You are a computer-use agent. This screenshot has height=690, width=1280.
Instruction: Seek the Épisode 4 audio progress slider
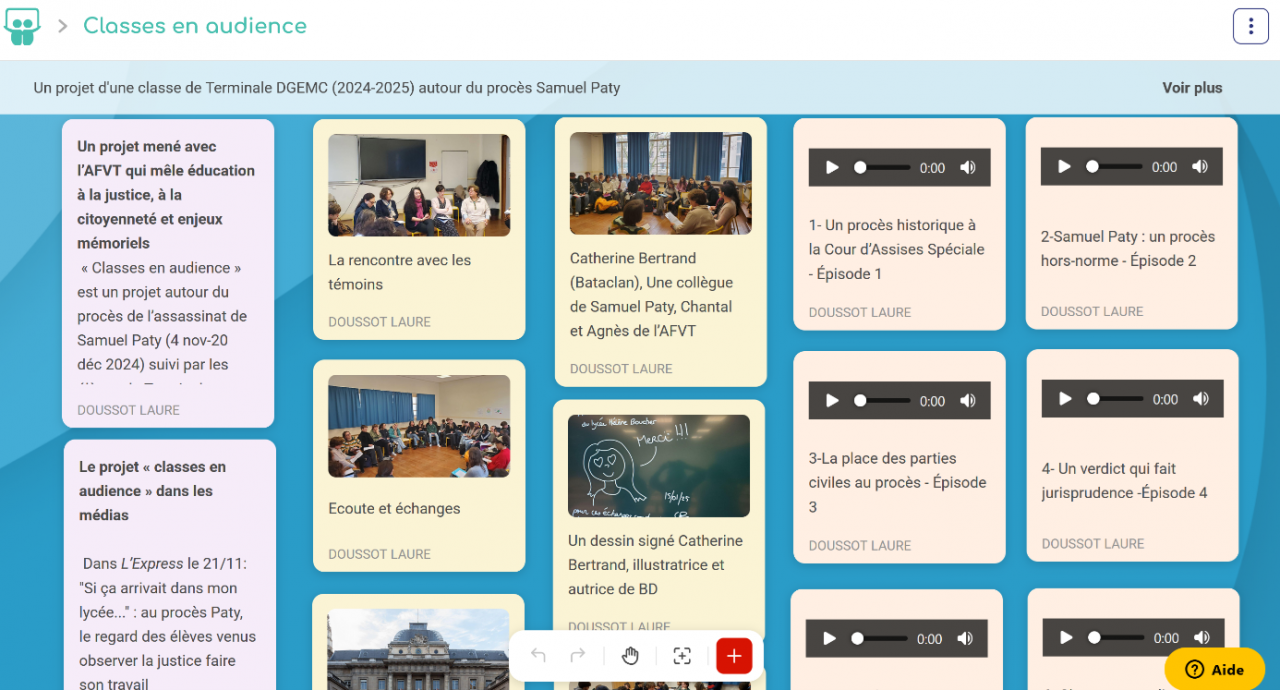point(1115,399)
